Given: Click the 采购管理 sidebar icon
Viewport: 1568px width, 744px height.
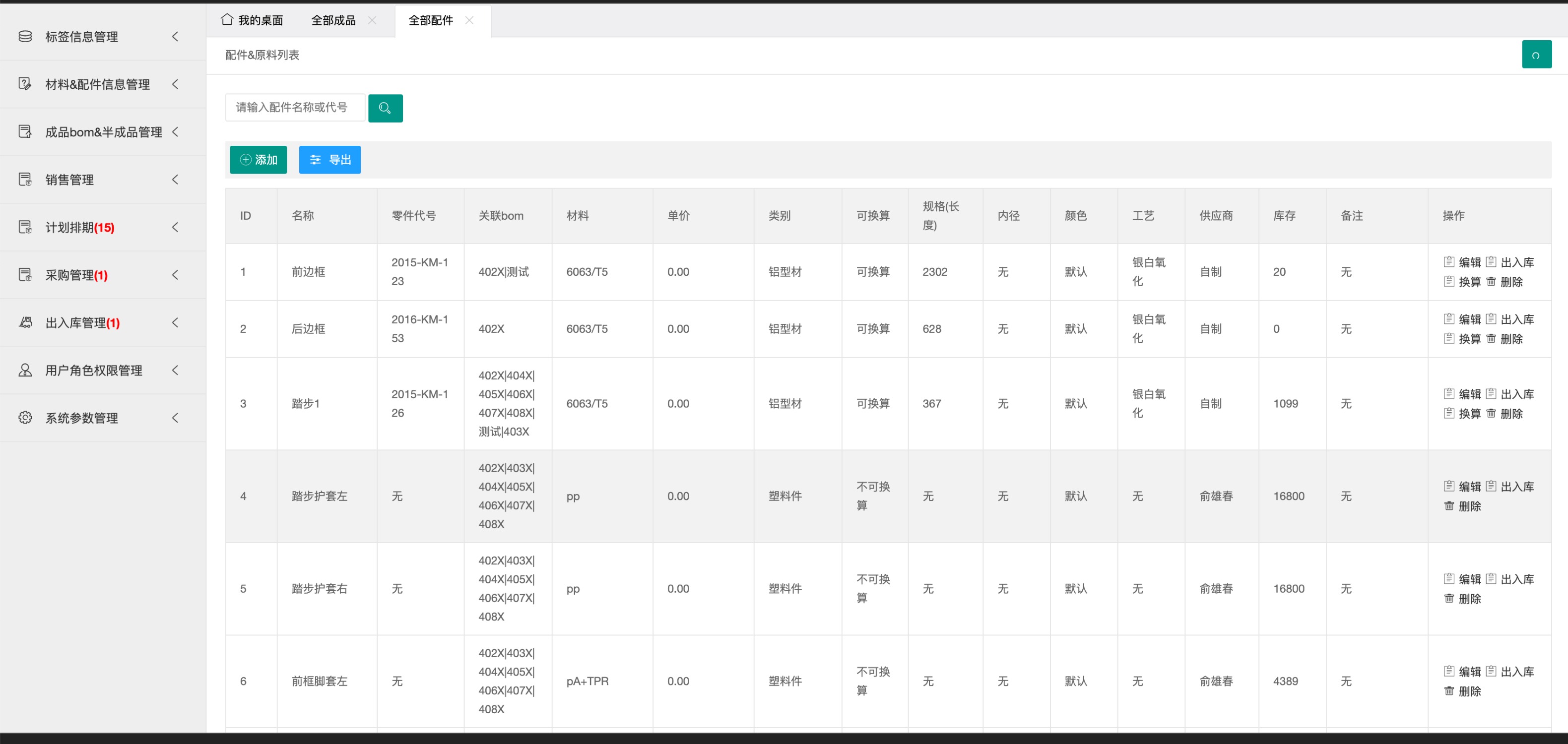Looking at the screenshot, I should pos(25,274).
